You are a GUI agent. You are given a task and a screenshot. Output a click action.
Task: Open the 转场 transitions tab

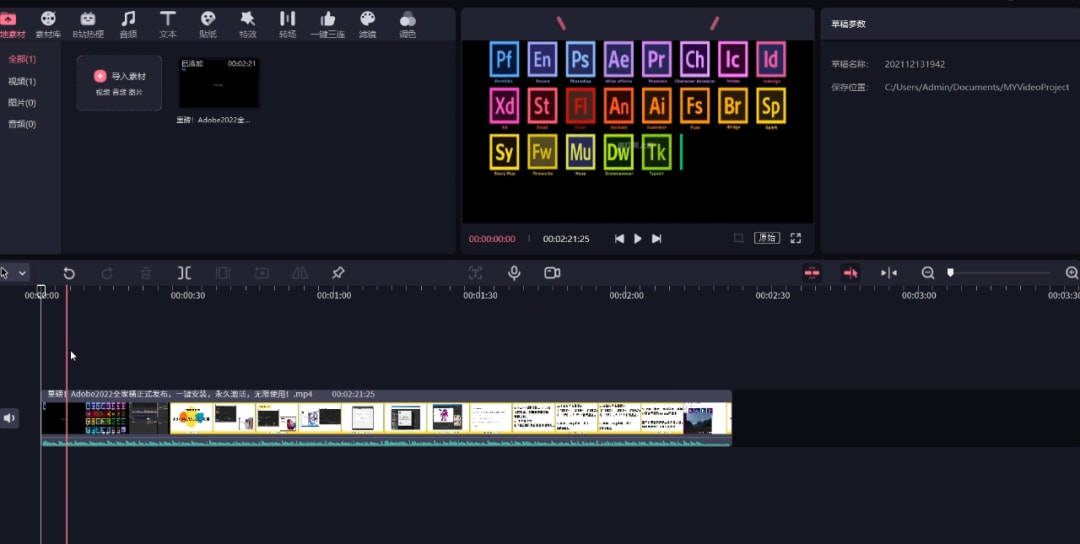pyautogui.click(x=287, y=25)
